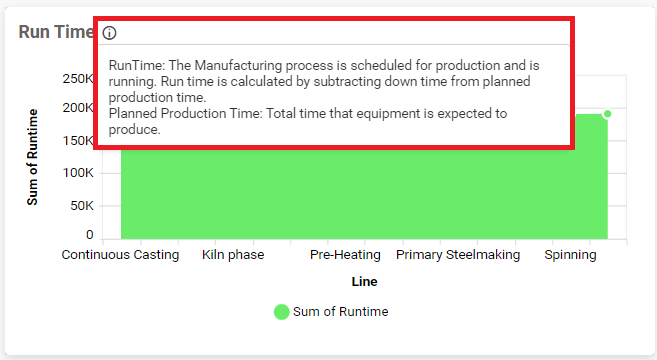This screenshot has height=360, width=657.
Task: Select the Run Time widget title
Action: pyautogui.click(x=56, y=32)
